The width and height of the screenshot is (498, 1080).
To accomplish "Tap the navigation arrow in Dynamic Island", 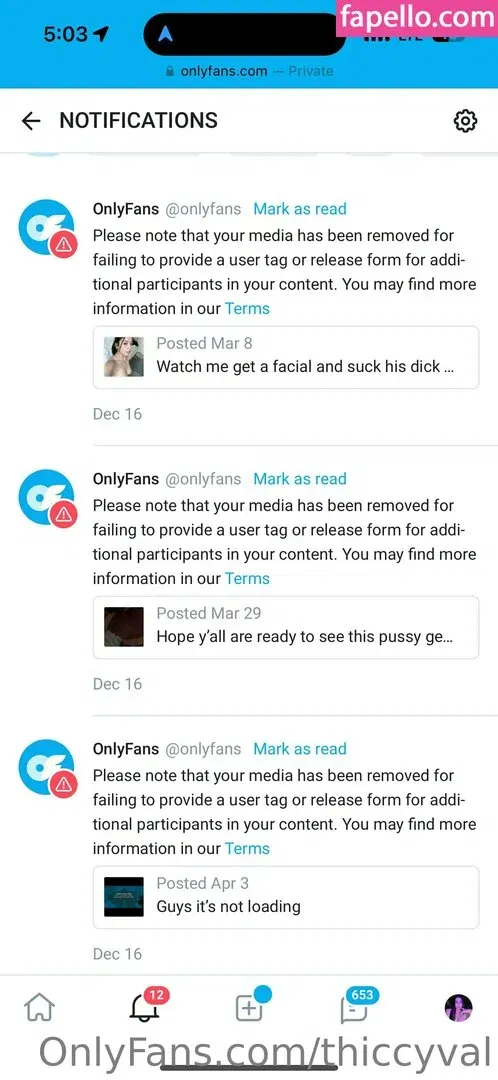I will coord(167,34).
